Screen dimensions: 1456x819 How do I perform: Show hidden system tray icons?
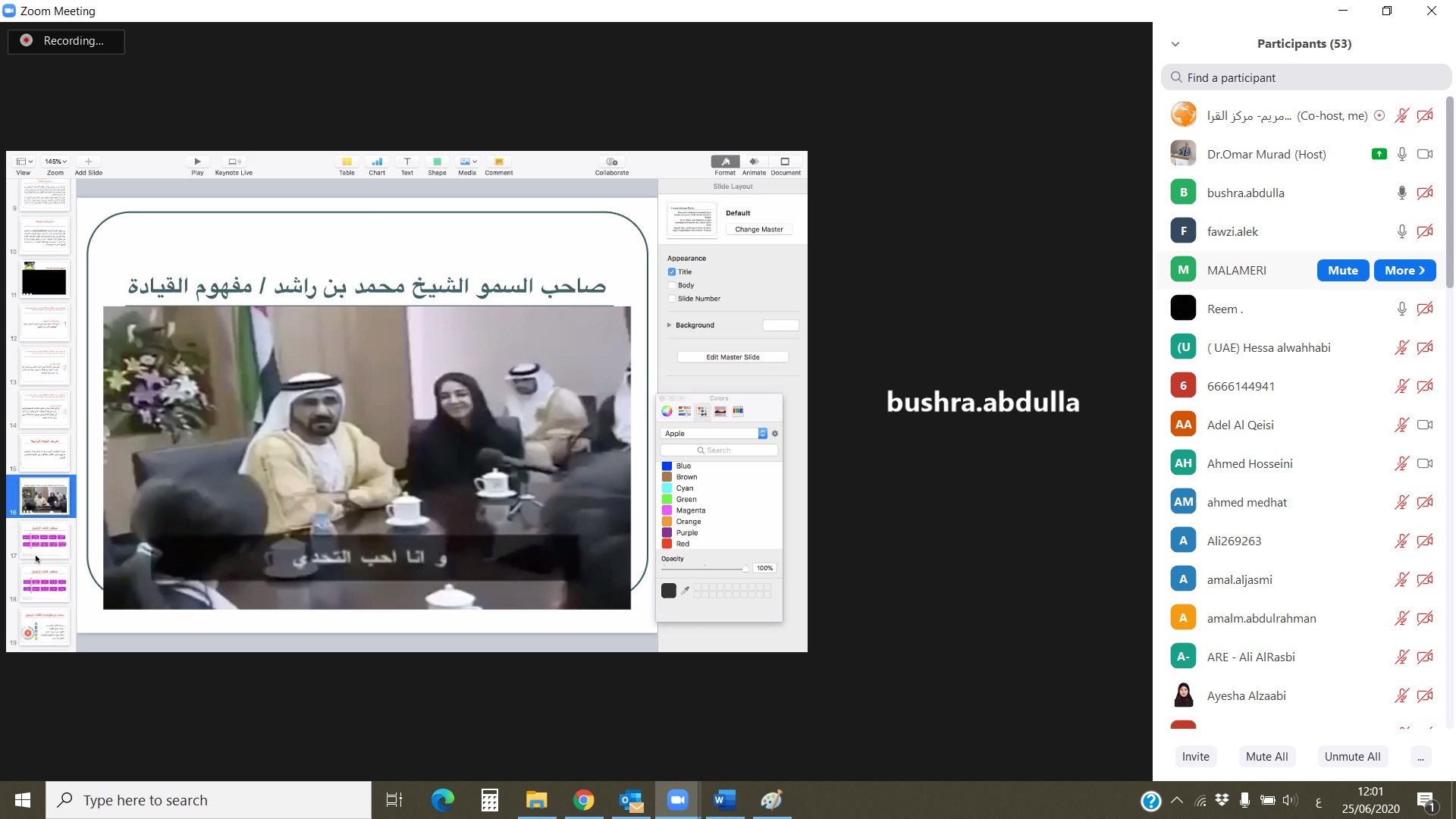coord(1177,800)
